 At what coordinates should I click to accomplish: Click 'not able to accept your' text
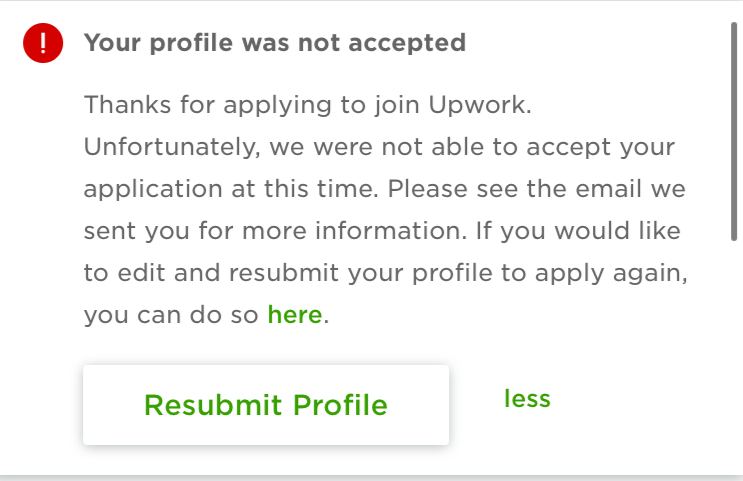(x=528, y=146)
